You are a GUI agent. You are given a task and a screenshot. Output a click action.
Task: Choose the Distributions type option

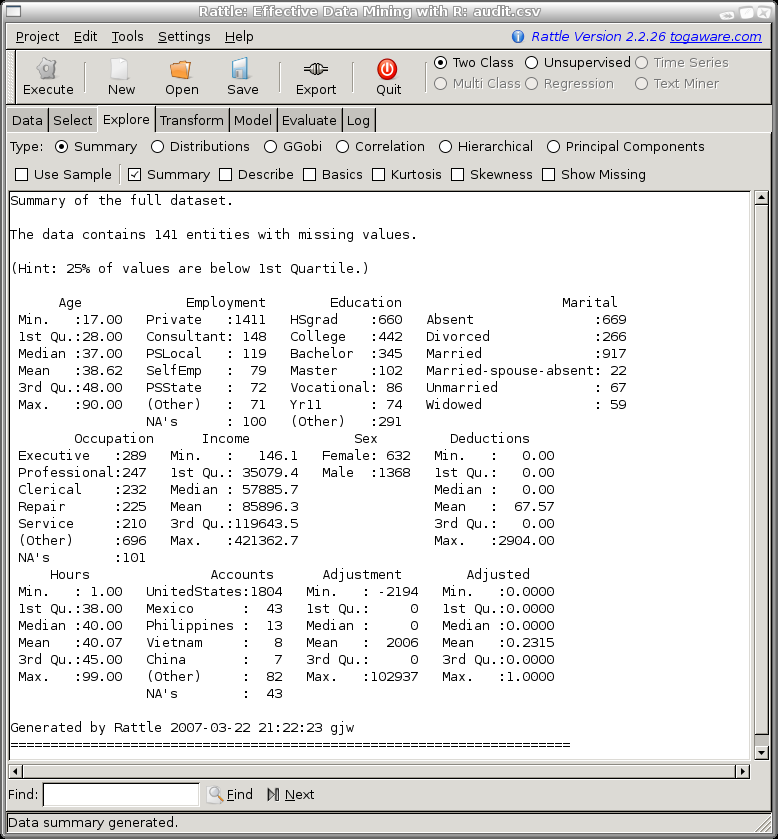tap(157, 147)
